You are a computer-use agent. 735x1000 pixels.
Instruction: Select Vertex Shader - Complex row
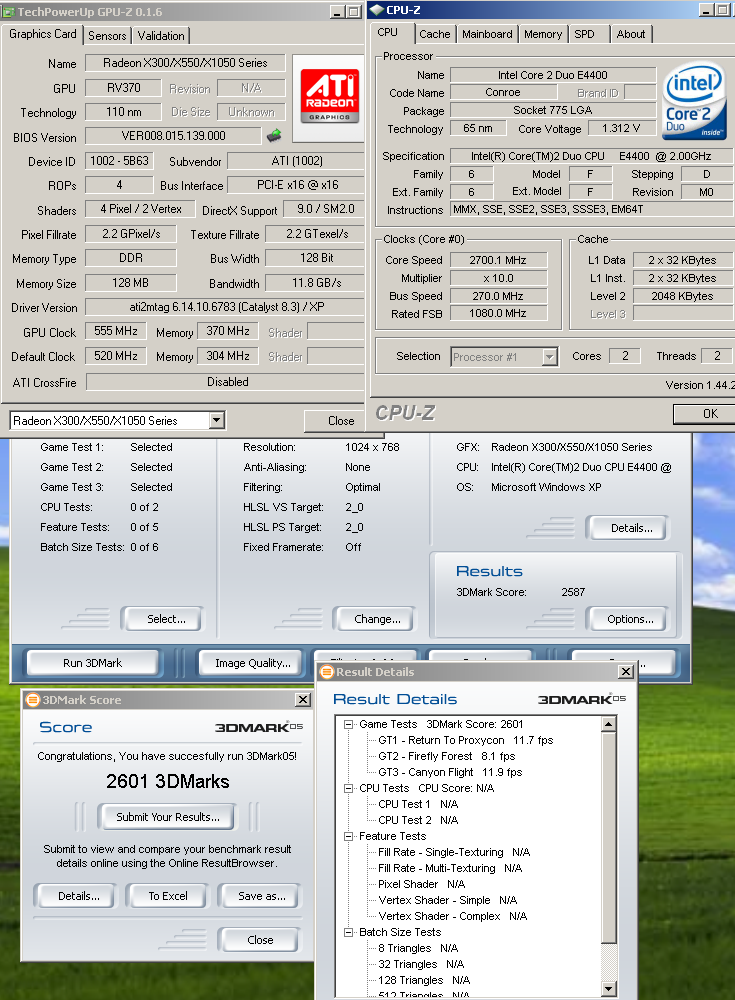coord(452,916)
